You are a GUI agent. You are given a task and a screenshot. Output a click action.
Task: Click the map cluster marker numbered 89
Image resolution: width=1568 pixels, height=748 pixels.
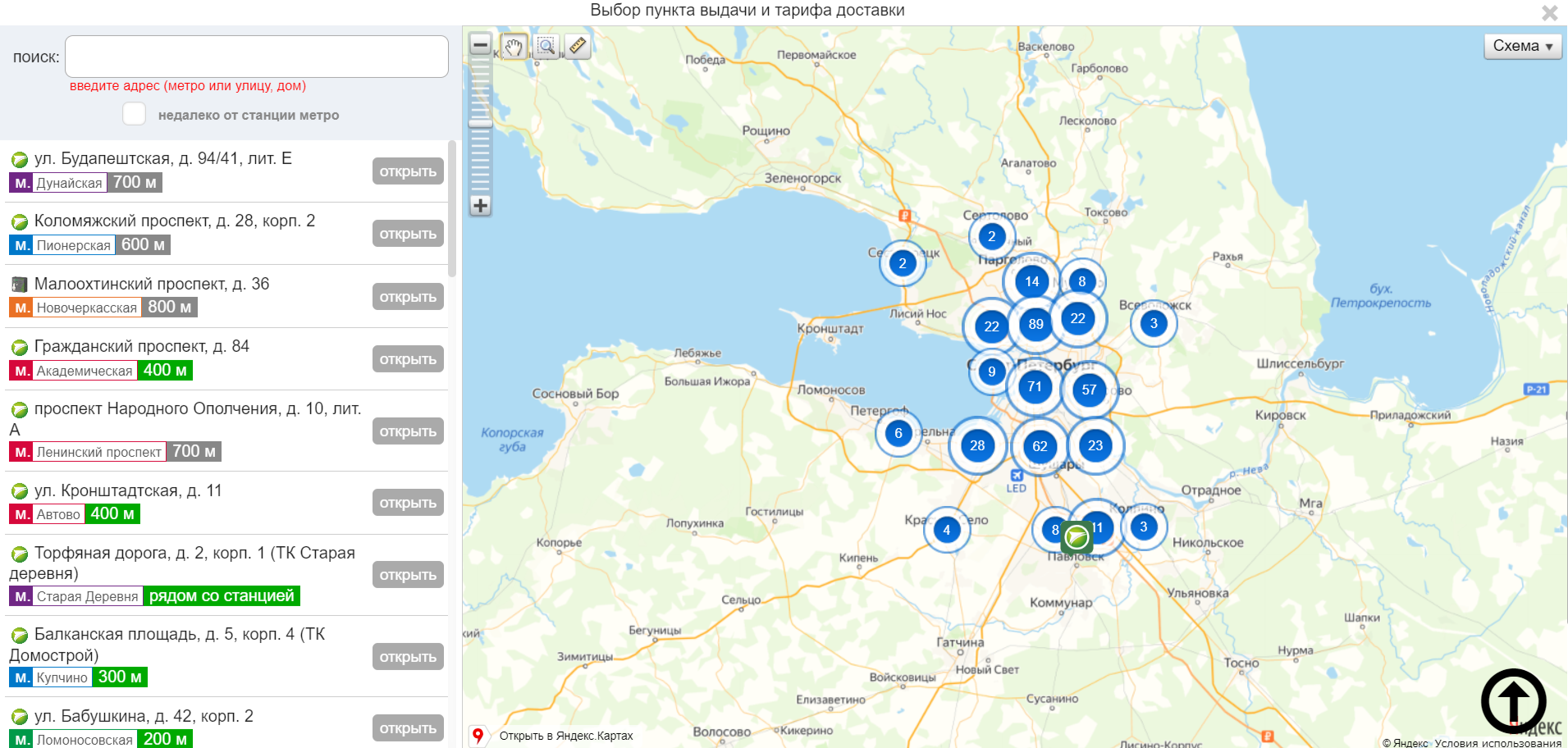(1035, 324)
